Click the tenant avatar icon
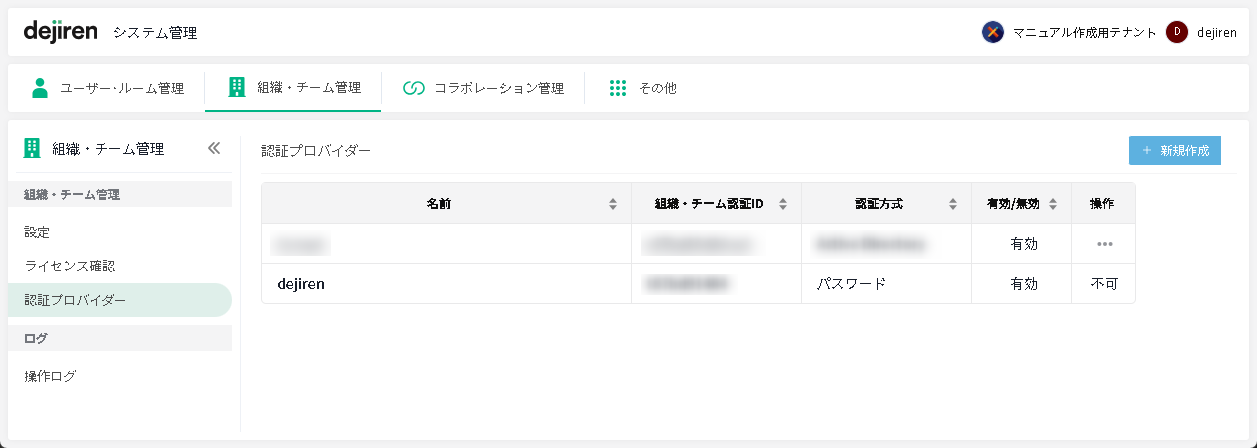 pyautogui.click(x=992, y=32)
